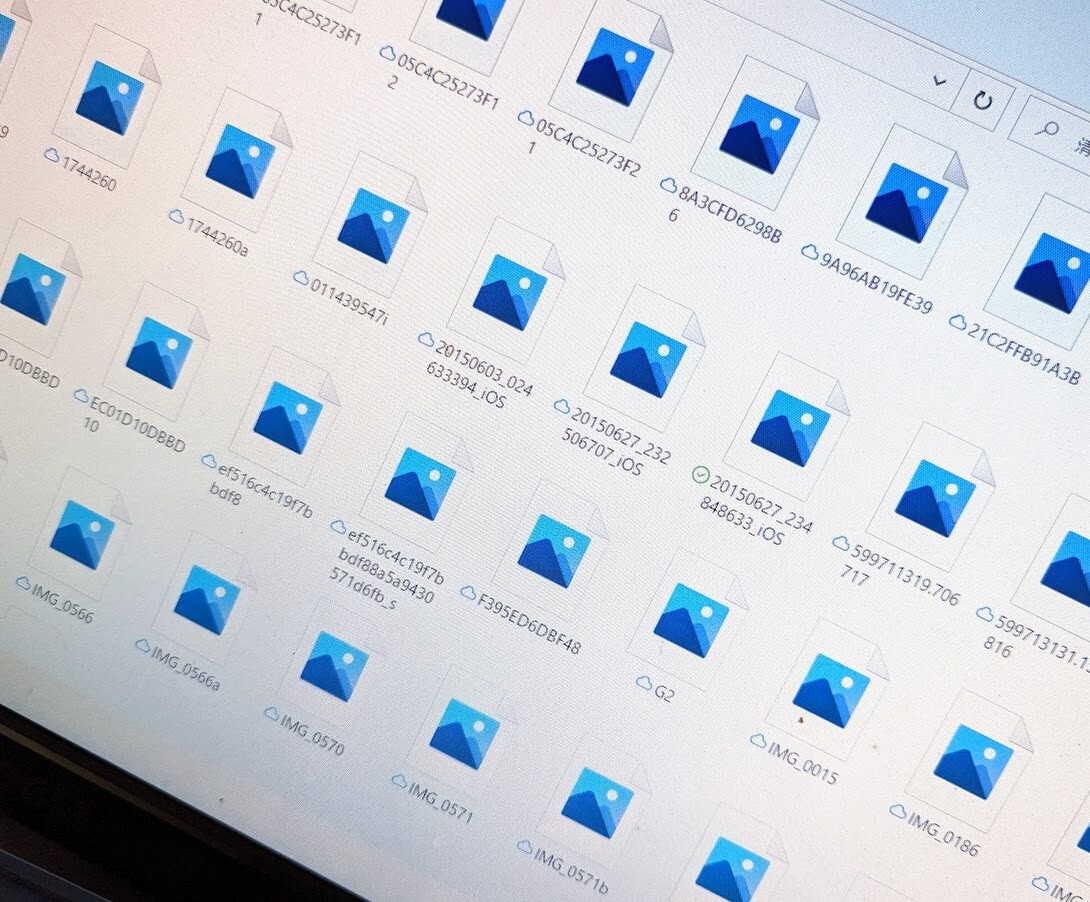Select the IMG_0571b image file icon
The height and width of the screenshot is (902, 1090).
596,803
